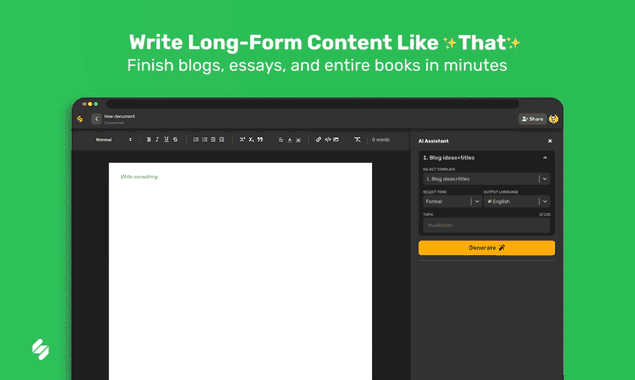This screenshot has height=380, width=635.
Task: Click the words count indicator
Action: click(381, 140)
